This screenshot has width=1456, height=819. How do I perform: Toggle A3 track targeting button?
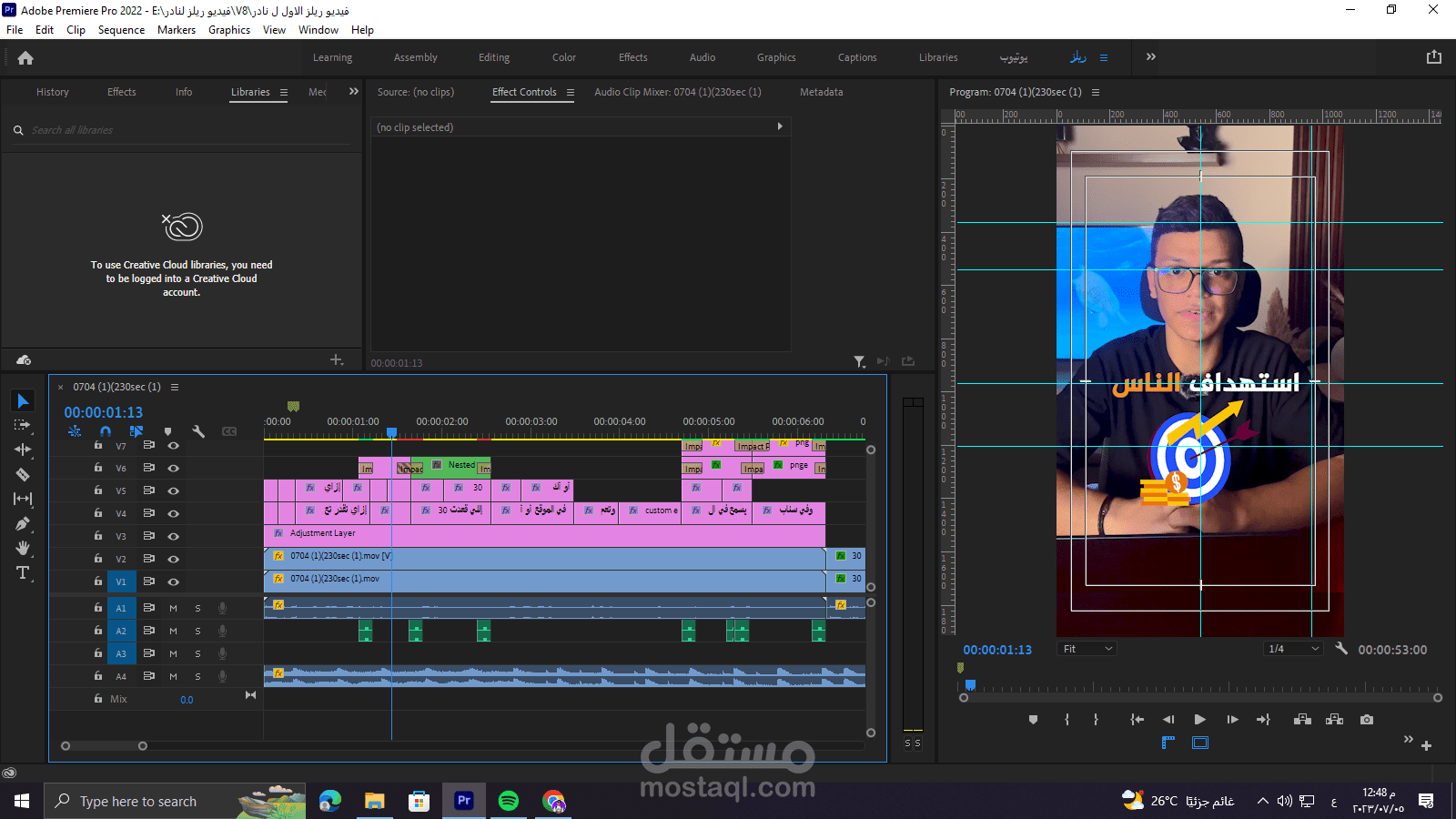tap(121, 653)
